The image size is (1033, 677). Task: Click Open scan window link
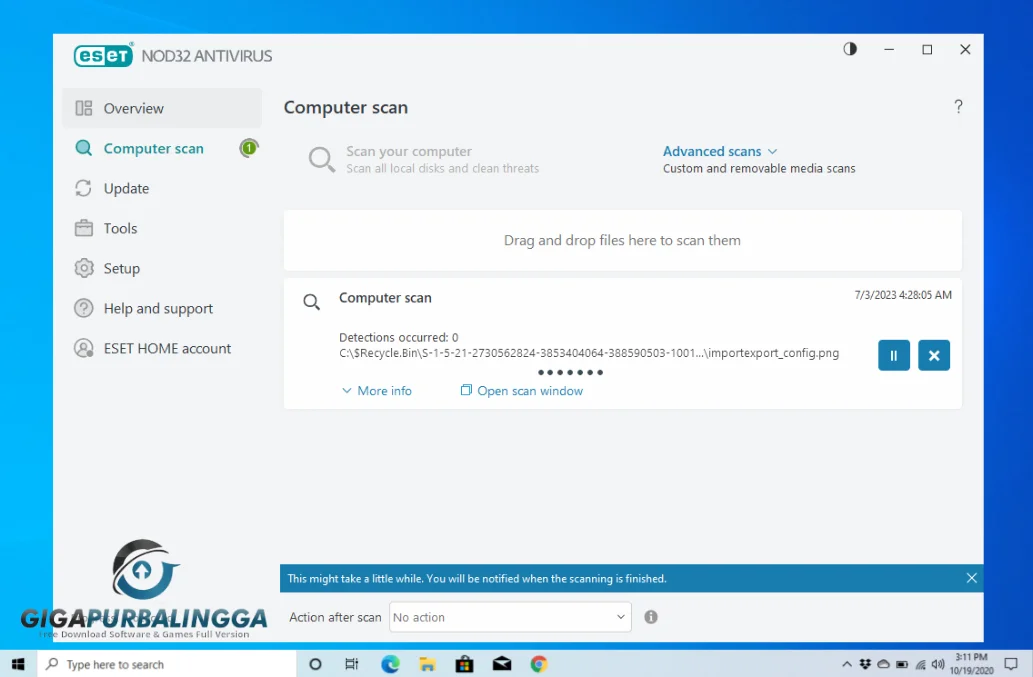coord(522,391)
